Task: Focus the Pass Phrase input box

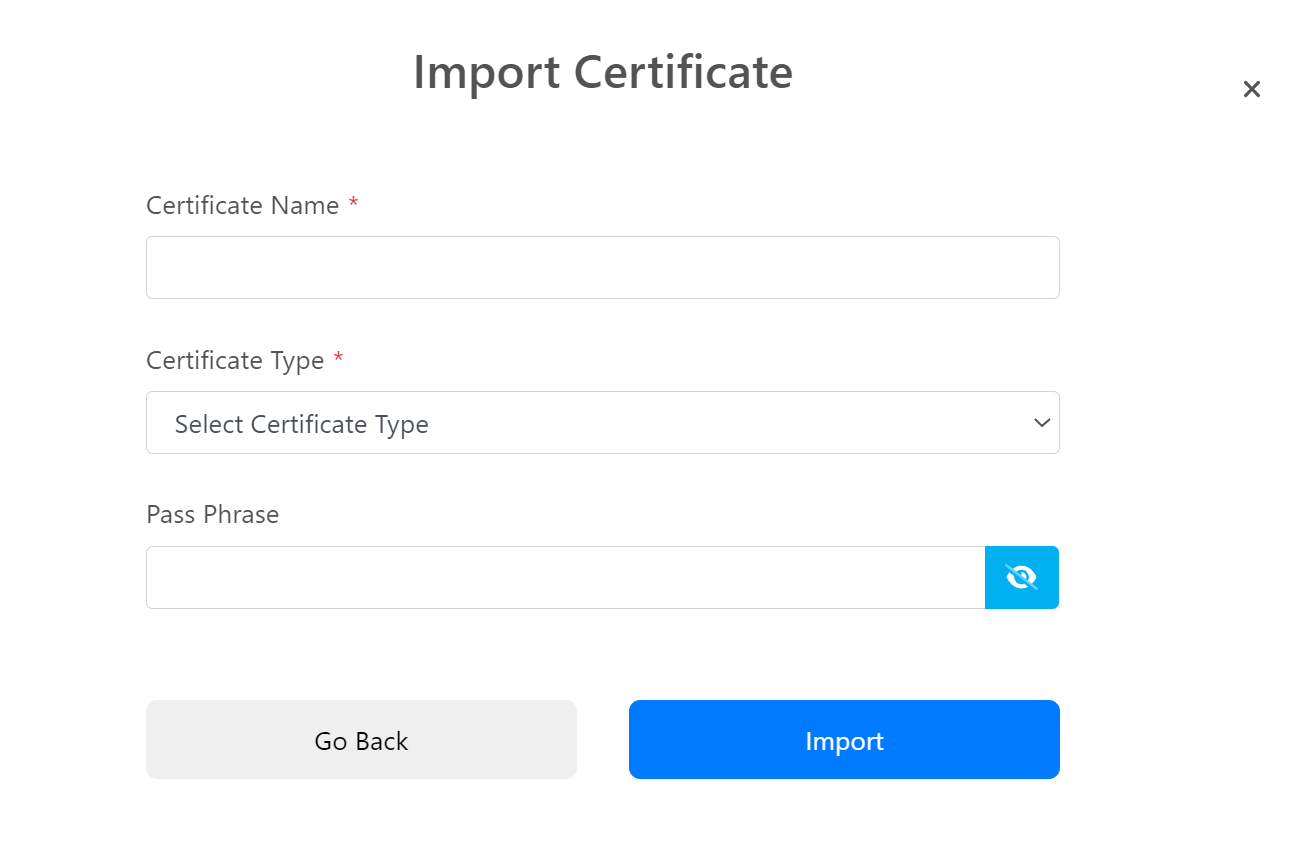Action: (x=565, y=577)
